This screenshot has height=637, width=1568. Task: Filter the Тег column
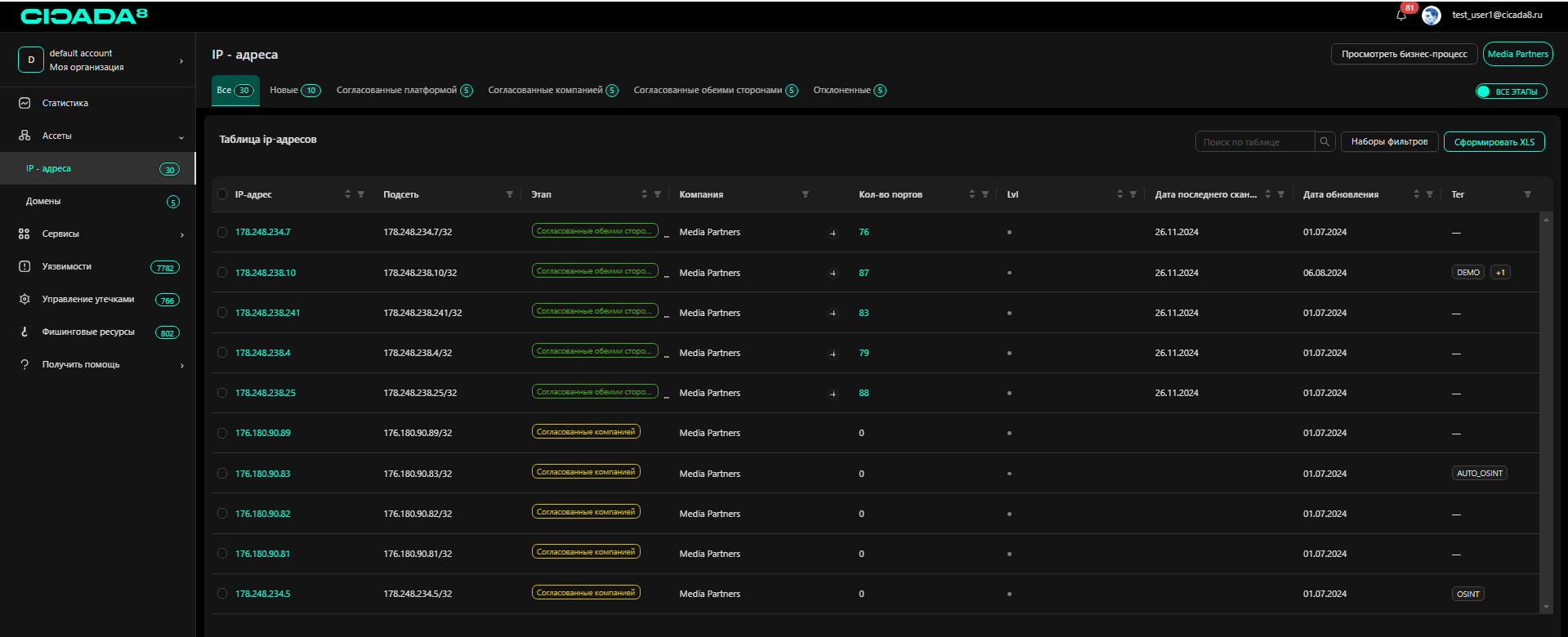click(x=1528, y=194)
